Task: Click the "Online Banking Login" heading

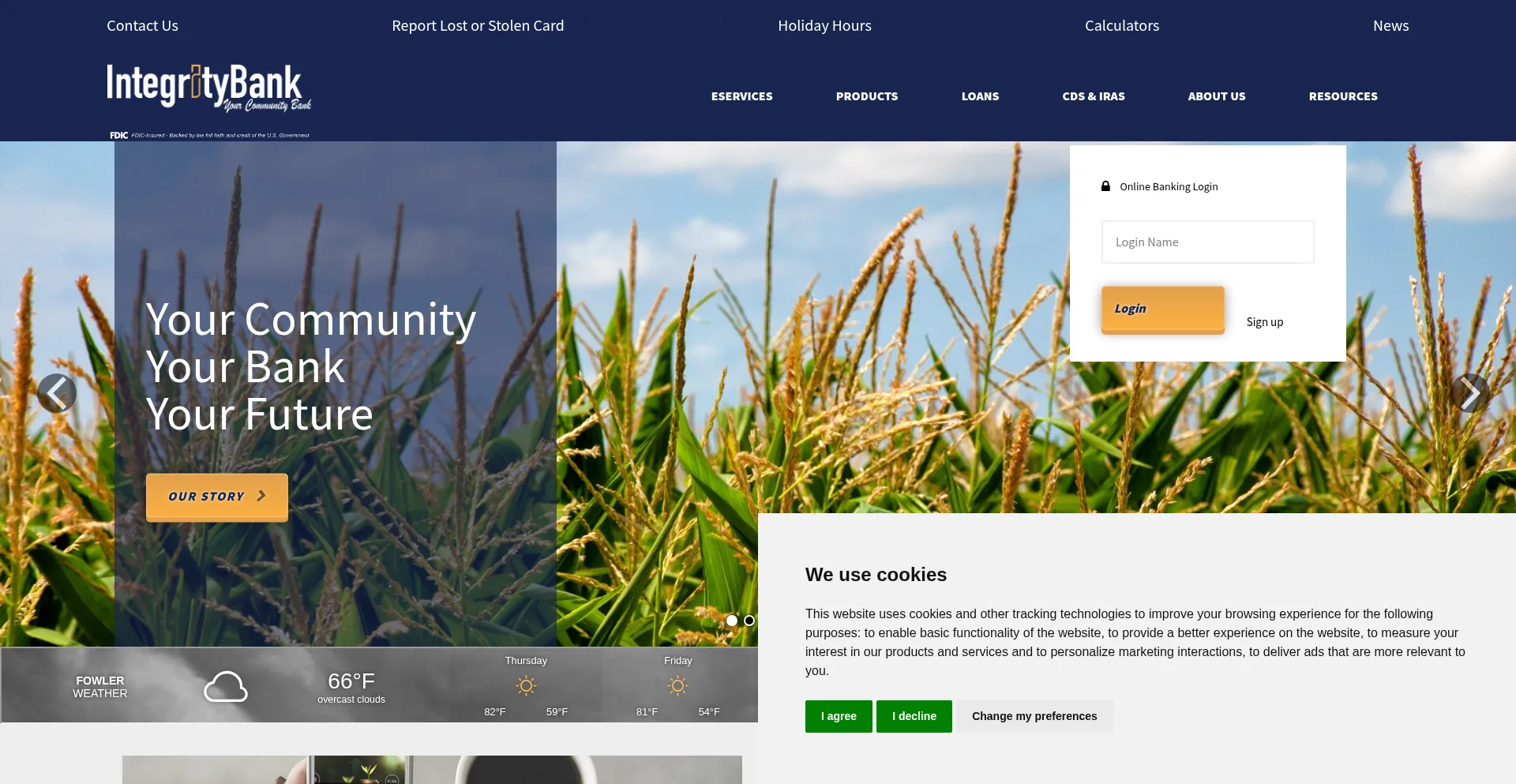Action: tap(1169, 186)
